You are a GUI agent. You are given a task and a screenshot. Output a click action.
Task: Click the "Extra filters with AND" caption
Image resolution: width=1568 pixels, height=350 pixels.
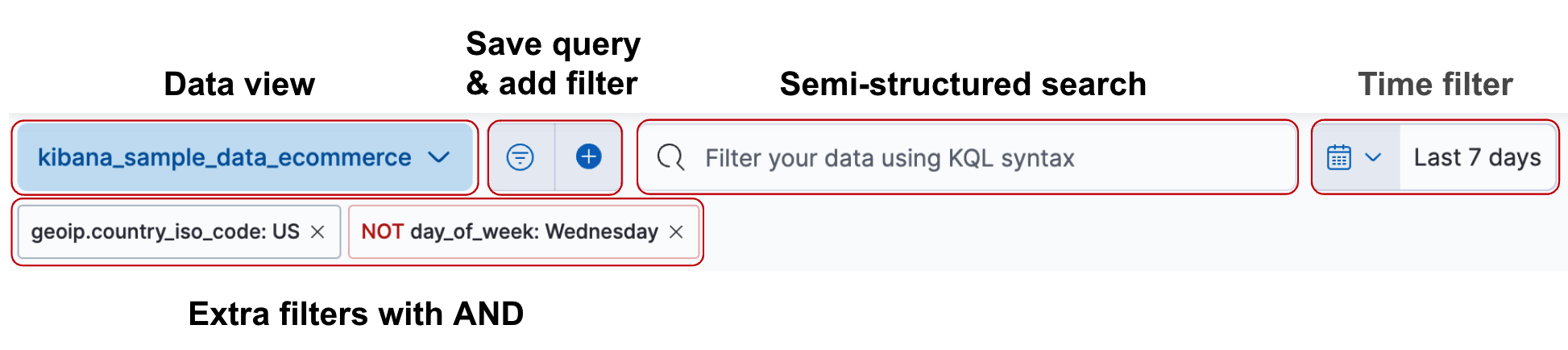pyautogui.click(x=356, y=314)
